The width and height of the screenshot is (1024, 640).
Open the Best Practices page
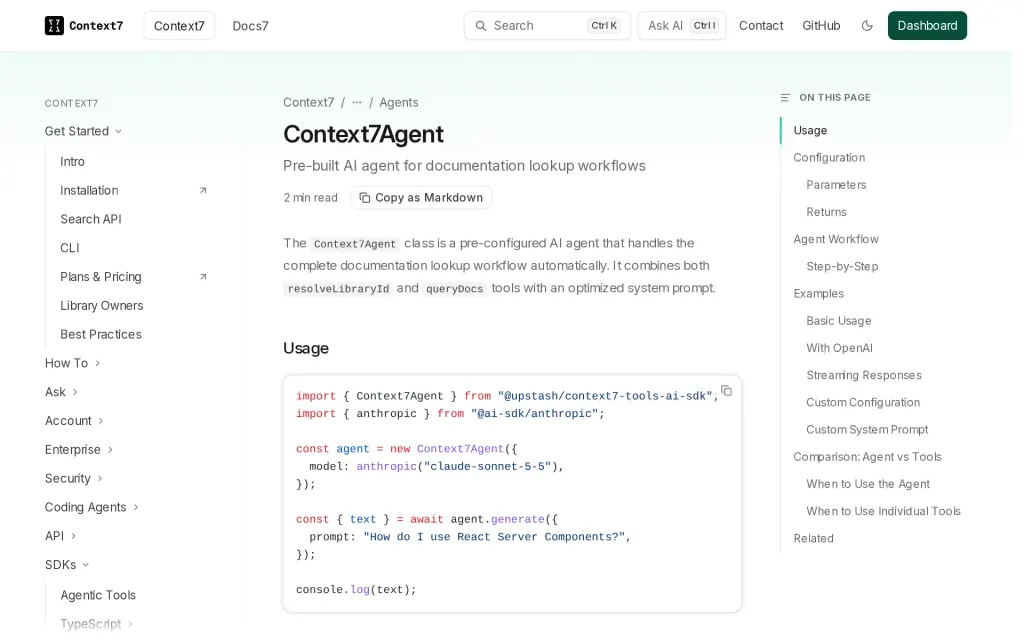101,334
